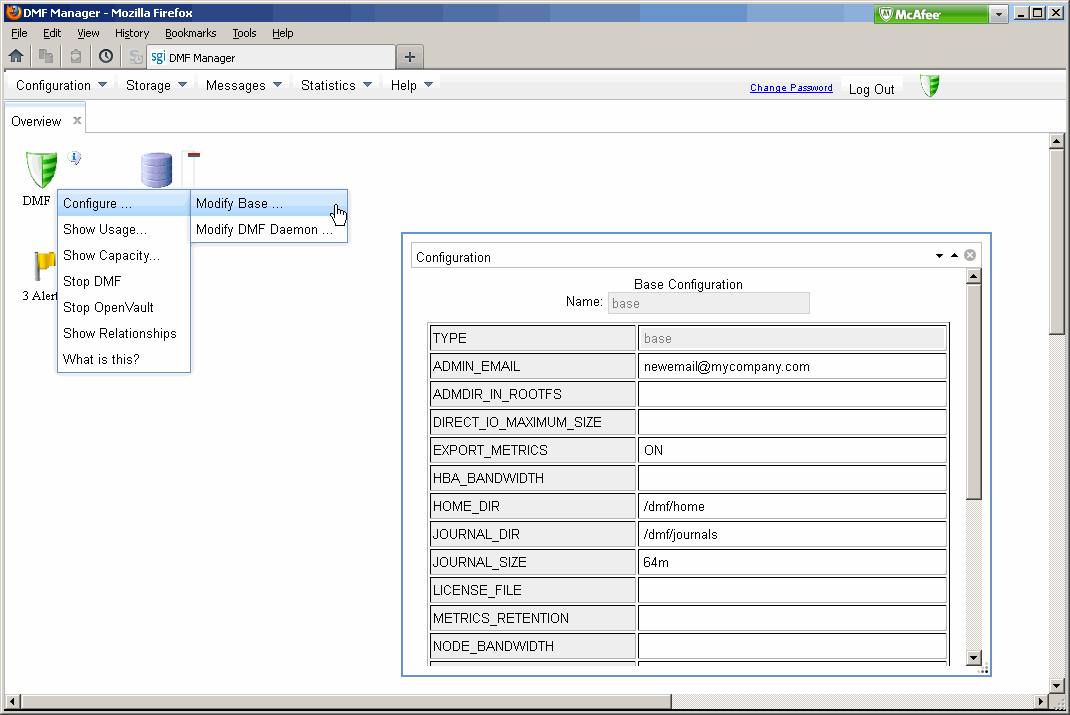This screenshot has height=715, width=1070.
Task: Open a new browser tab with plus
Action: 409,57
